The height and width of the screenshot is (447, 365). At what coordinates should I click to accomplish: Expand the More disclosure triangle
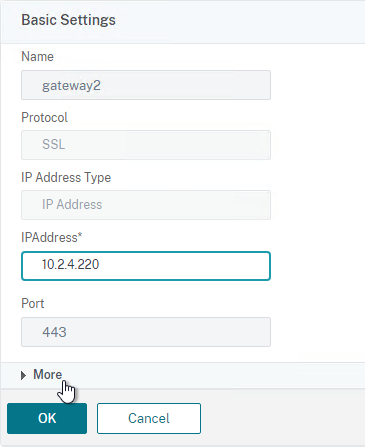[x=23, y=376]
